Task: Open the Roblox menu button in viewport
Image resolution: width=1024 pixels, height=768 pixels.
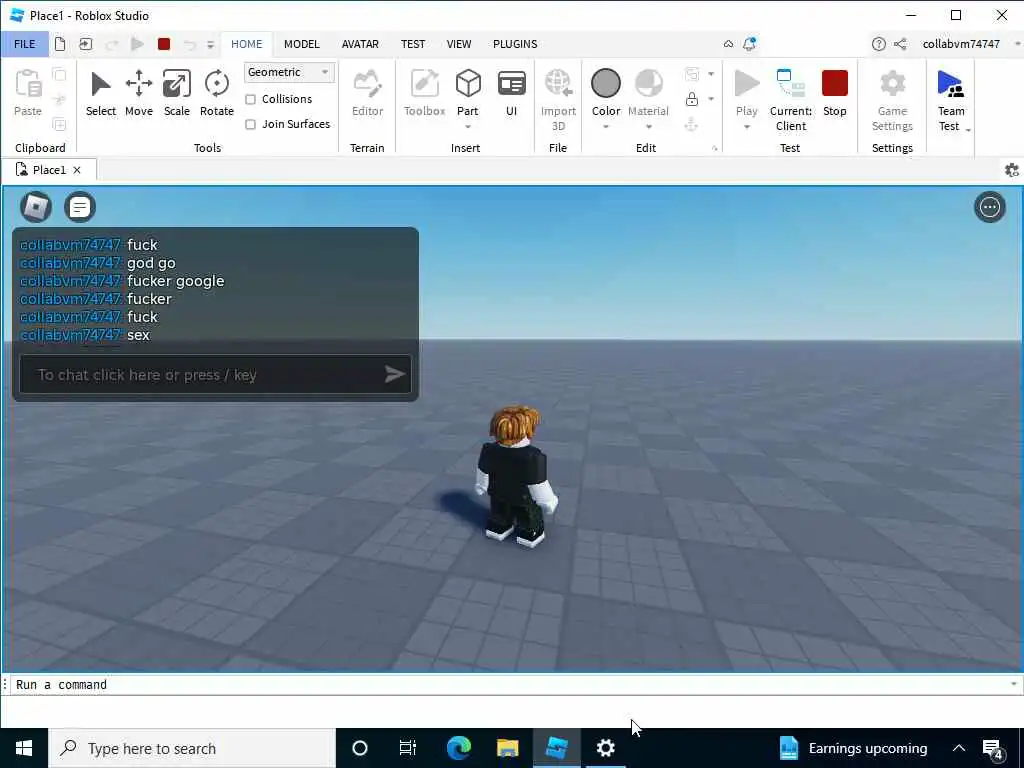Action: pyautogui.click(x=36, y=207)
